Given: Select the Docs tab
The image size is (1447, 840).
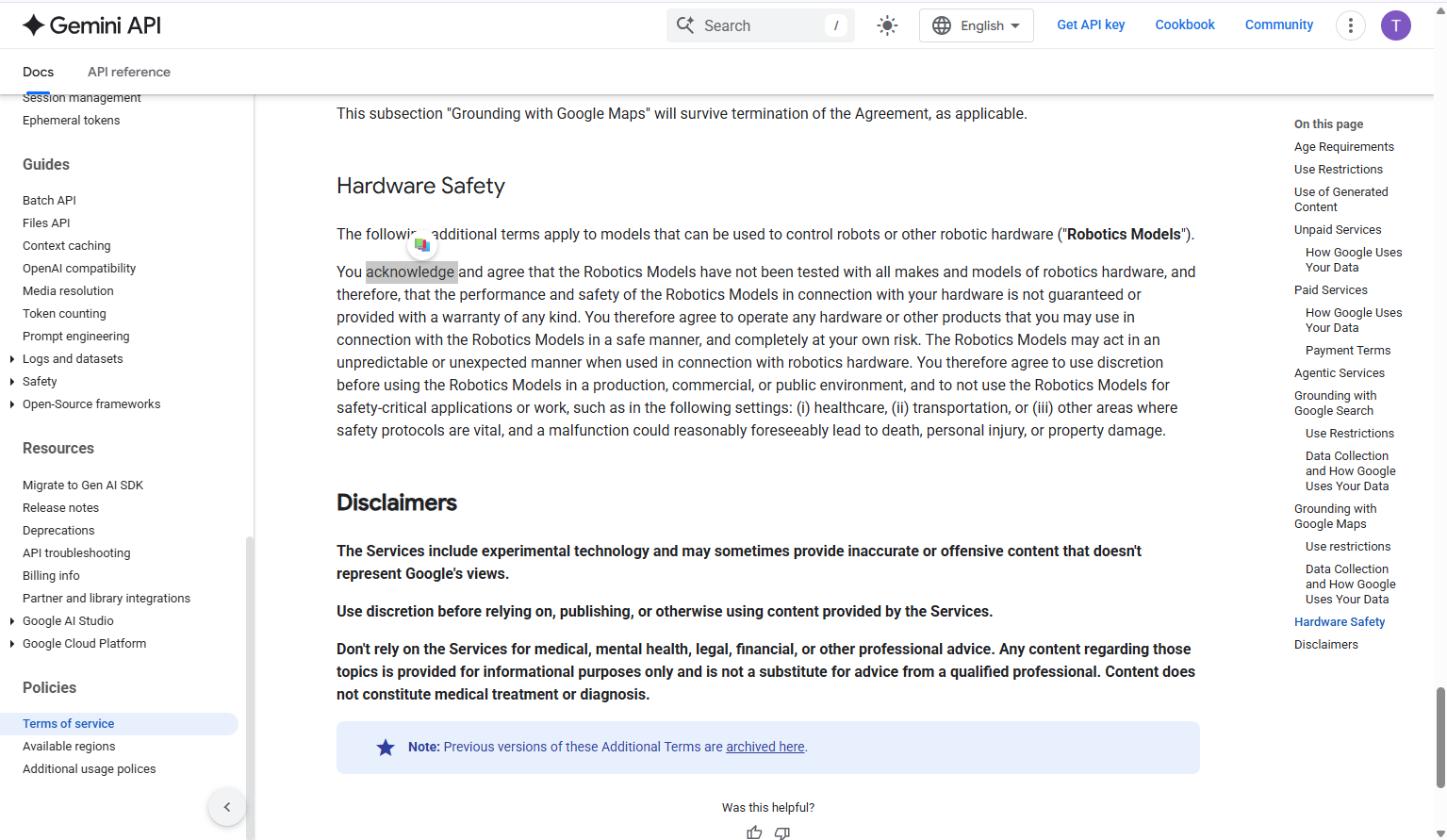Looking at the screenshot, I should (x=38, y=72).
